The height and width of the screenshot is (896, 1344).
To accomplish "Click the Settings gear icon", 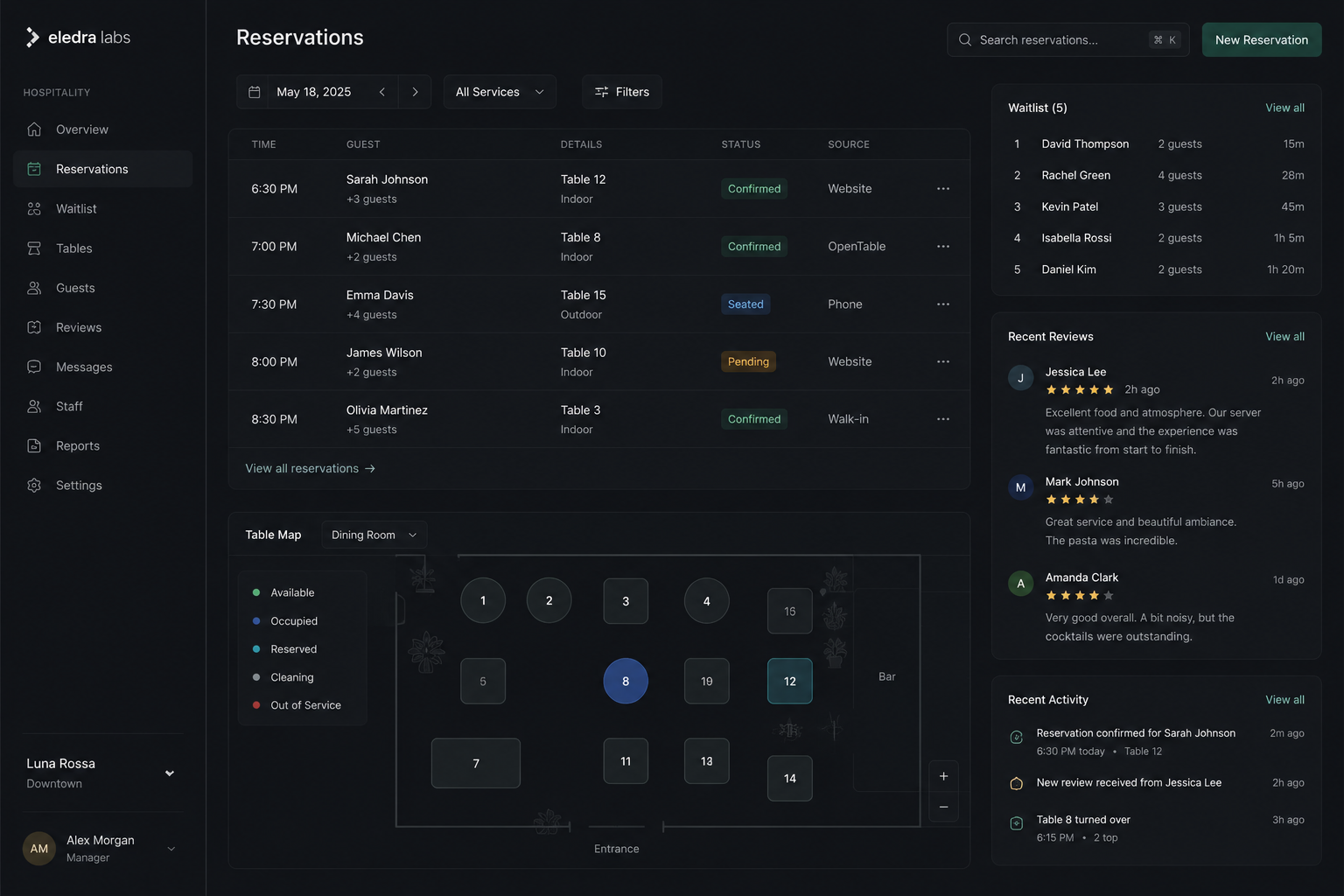I will point(34,485).
